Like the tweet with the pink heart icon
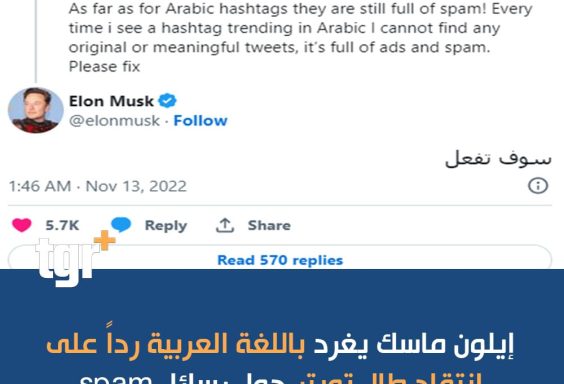This screenshot has height=384, width=564. (x=22, y=225)
